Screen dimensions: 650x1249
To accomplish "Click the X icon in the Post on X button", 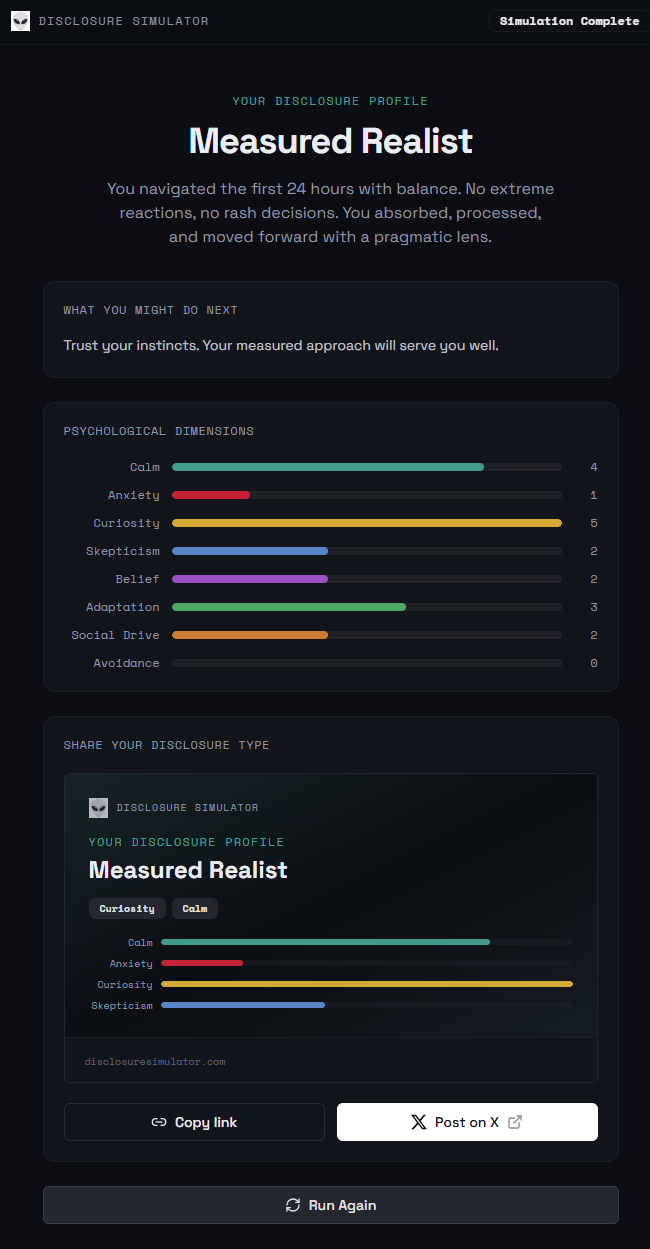I will click(x=419, y=1121).
